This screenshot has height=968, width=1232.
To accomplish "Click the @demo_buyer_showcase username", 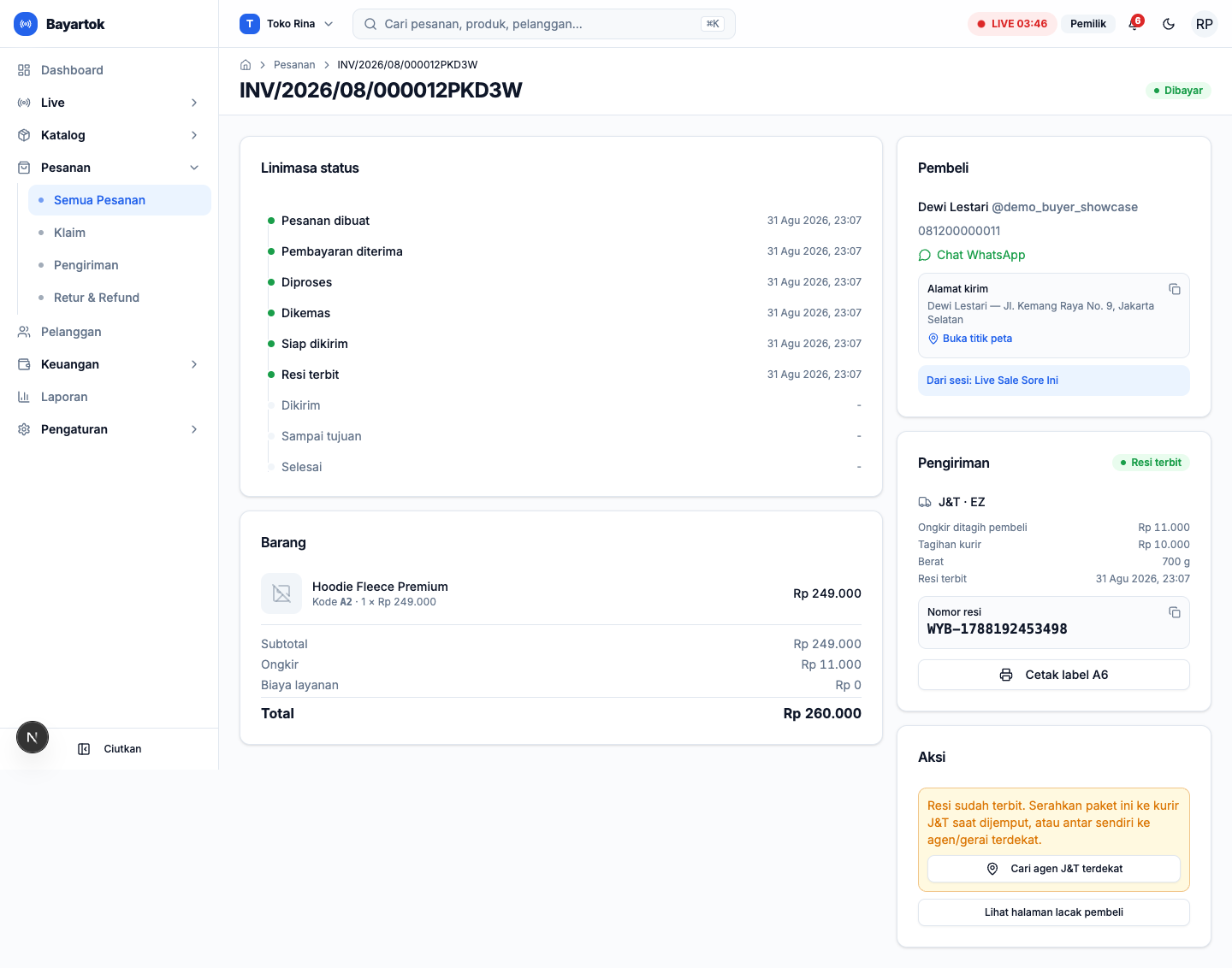I will click(x=1065, y=207).
